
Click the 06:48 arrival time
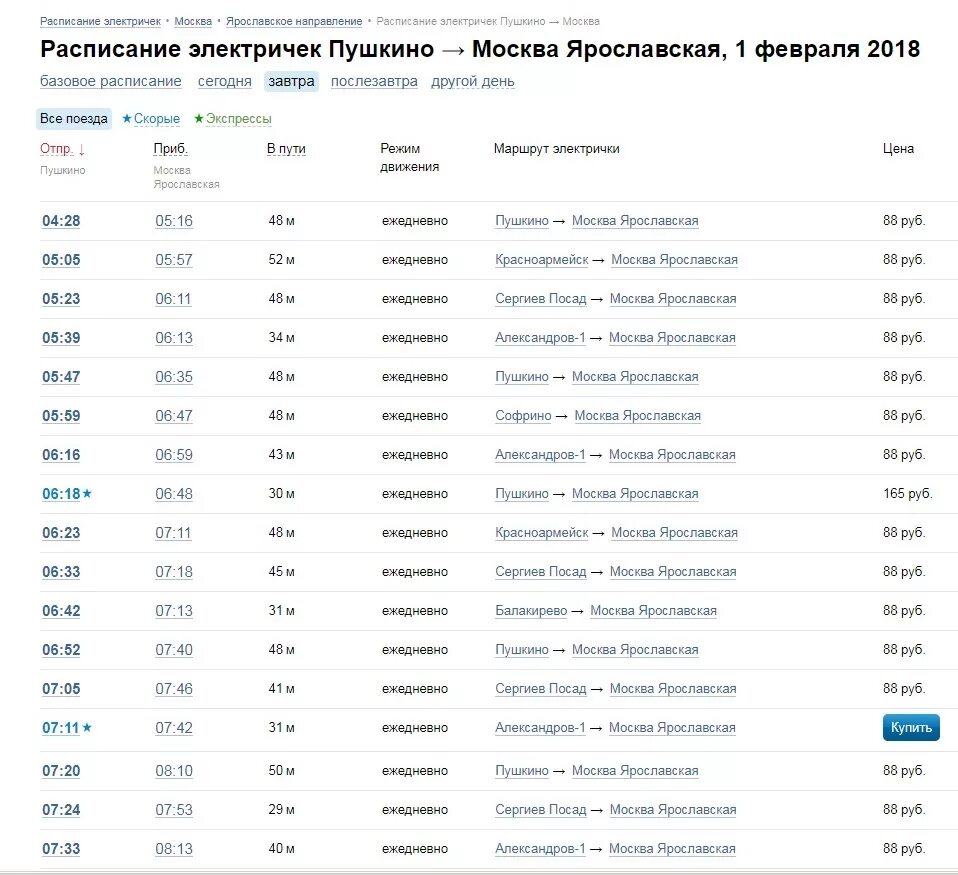click(x=174, y=494)
